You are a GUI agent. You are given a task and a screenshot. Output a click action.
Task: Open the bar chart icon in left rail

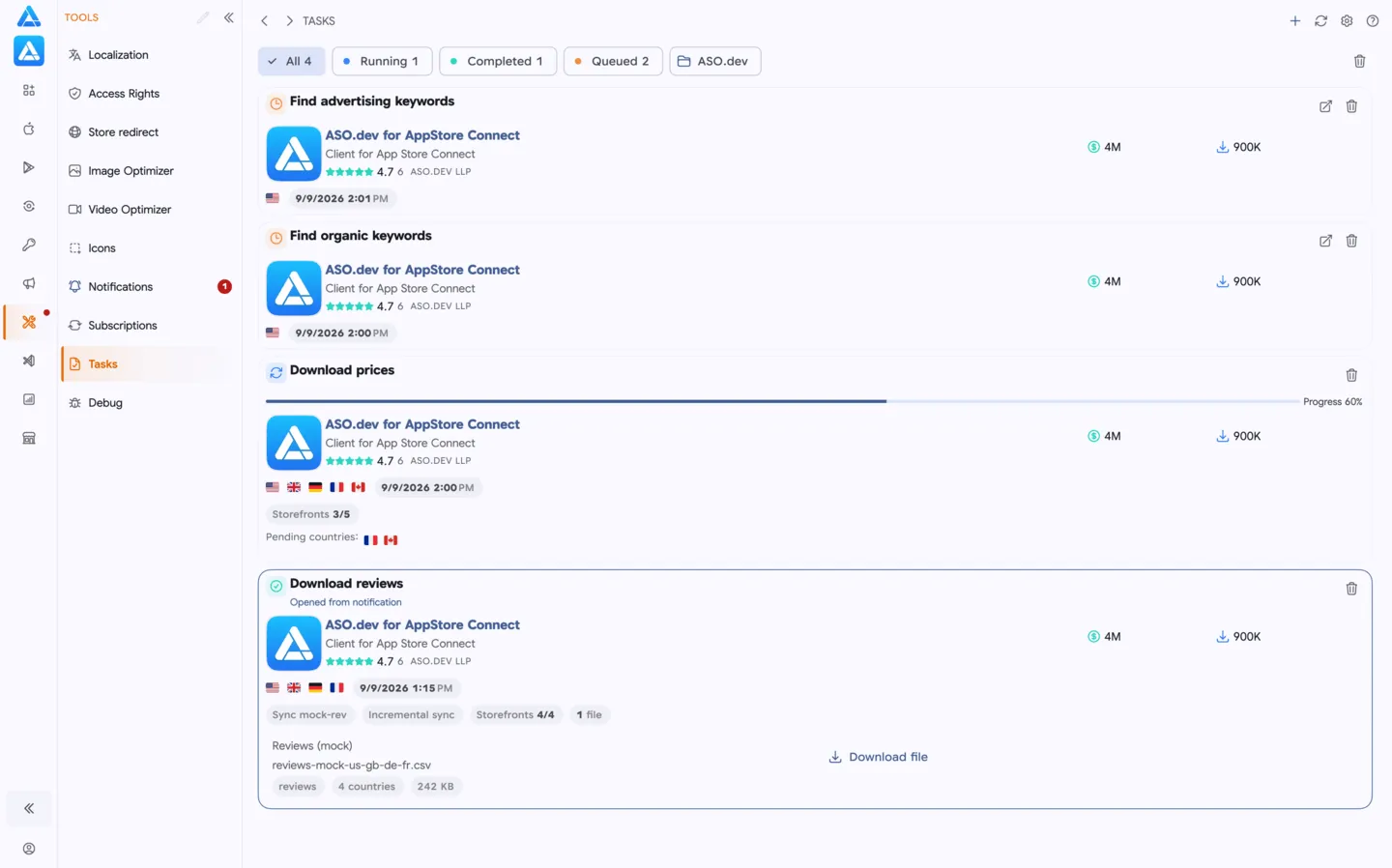point(29,399)
